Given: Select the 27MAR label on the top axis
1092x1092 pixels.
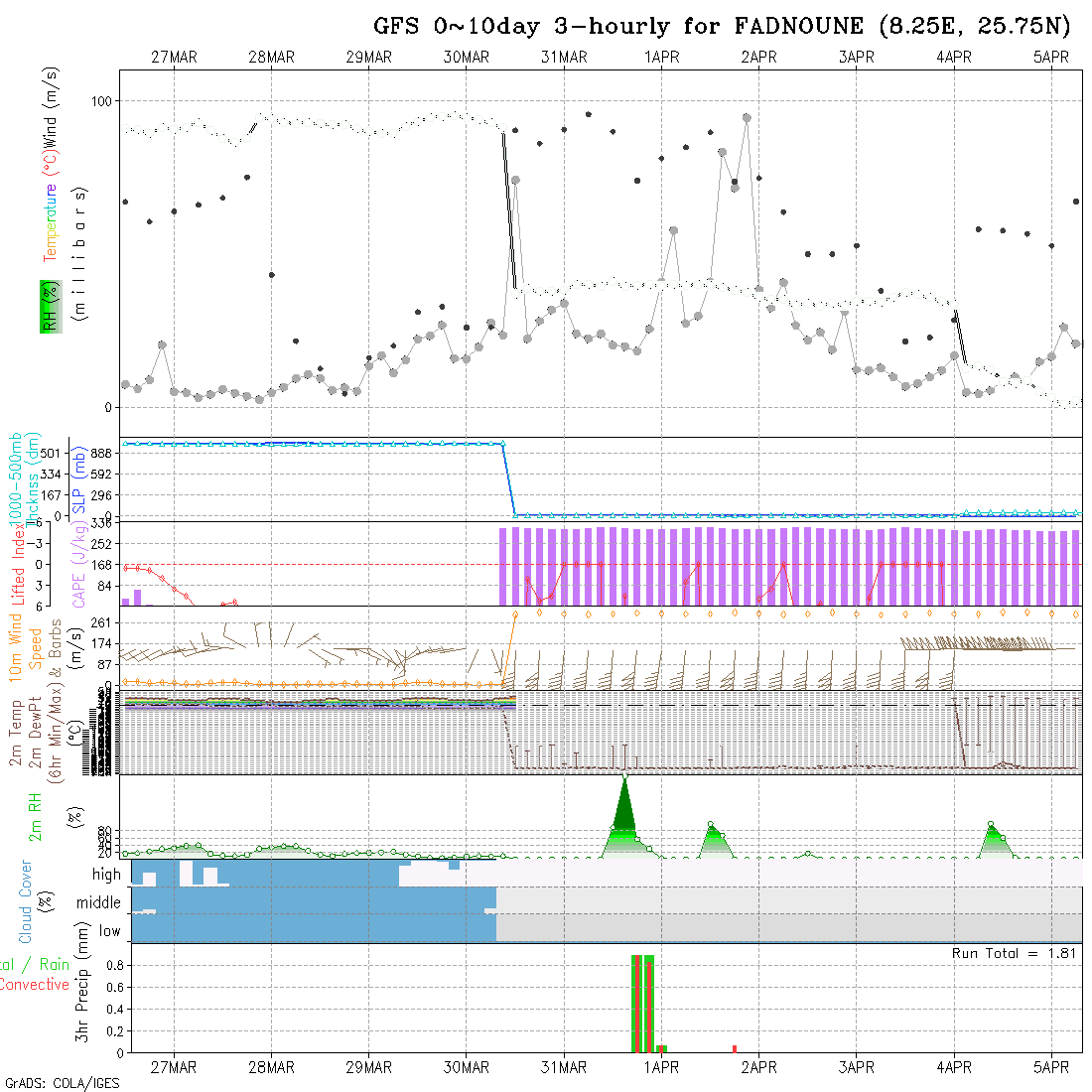Looking at the screenshot, I should tap(174, 58).
